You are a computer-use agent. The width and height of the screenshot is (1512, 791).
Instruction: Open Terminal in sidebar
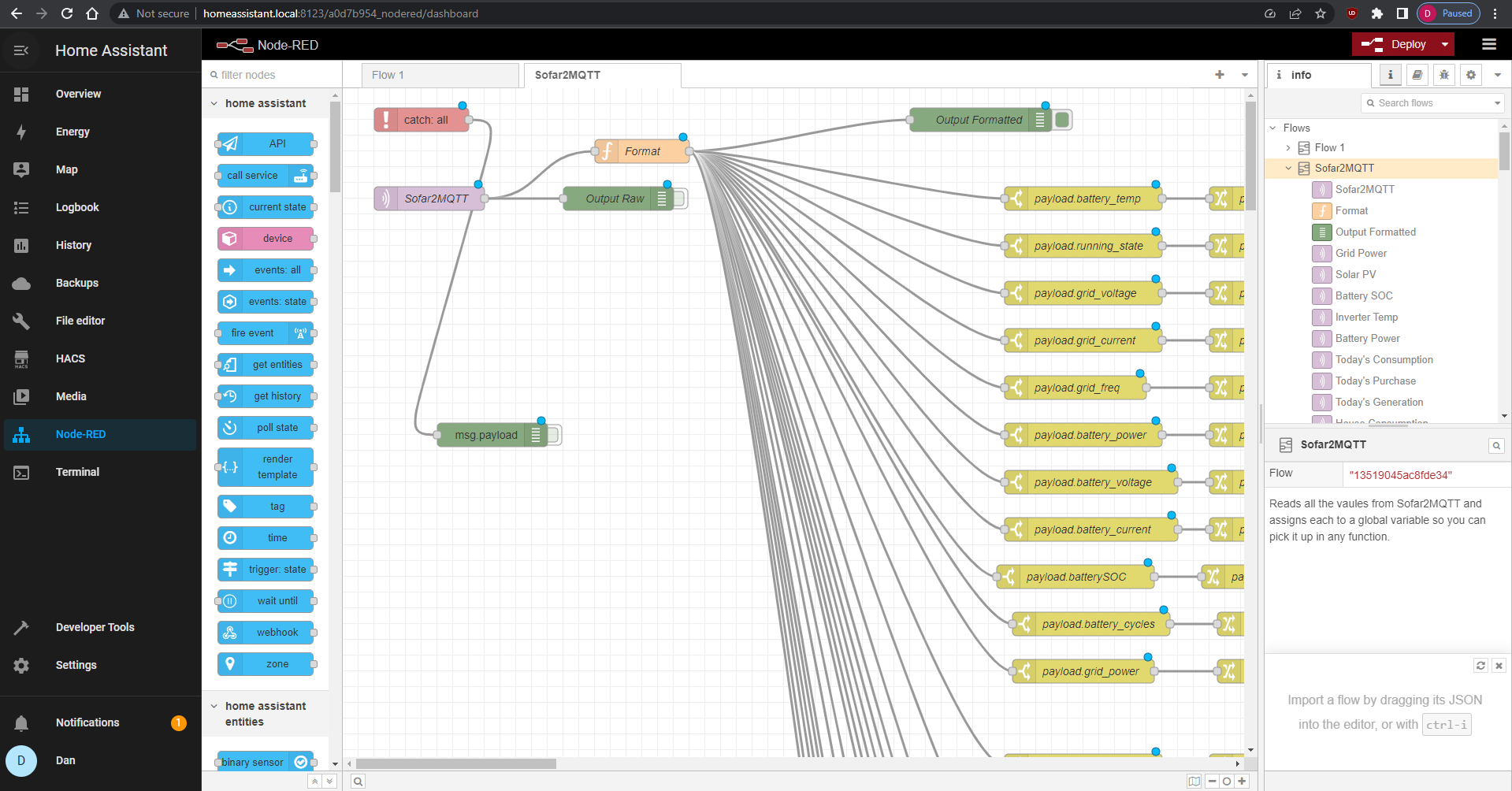(98, 472)
